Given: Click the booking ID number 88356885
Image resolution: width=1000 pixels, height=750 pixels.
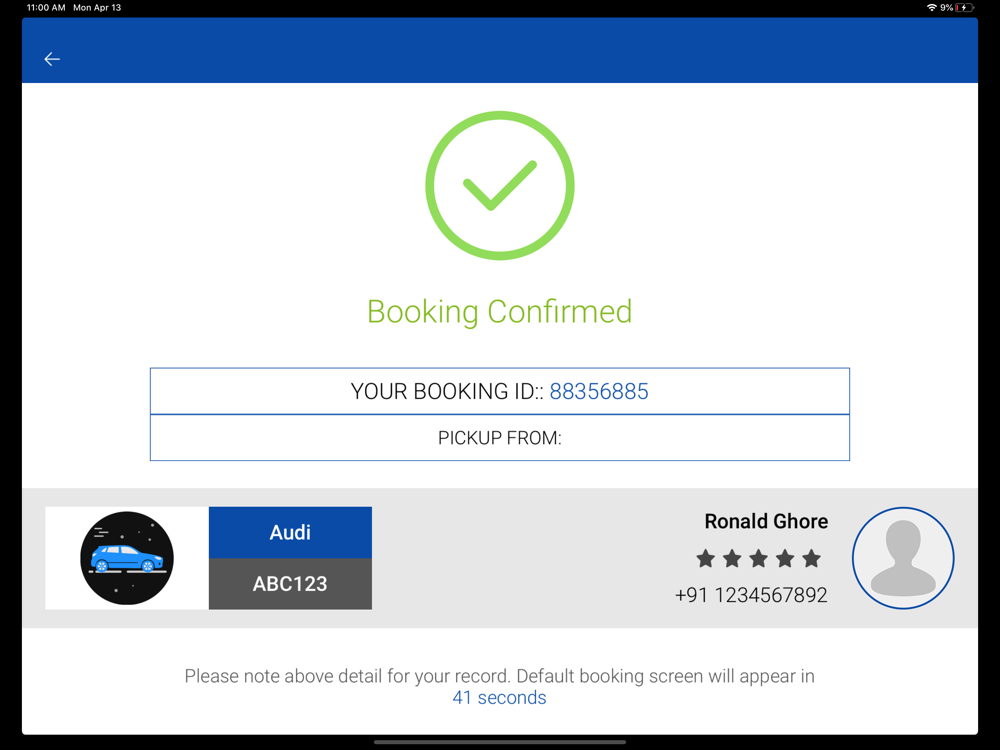Looking at the screenshot, I should click(x=599, y=391).
